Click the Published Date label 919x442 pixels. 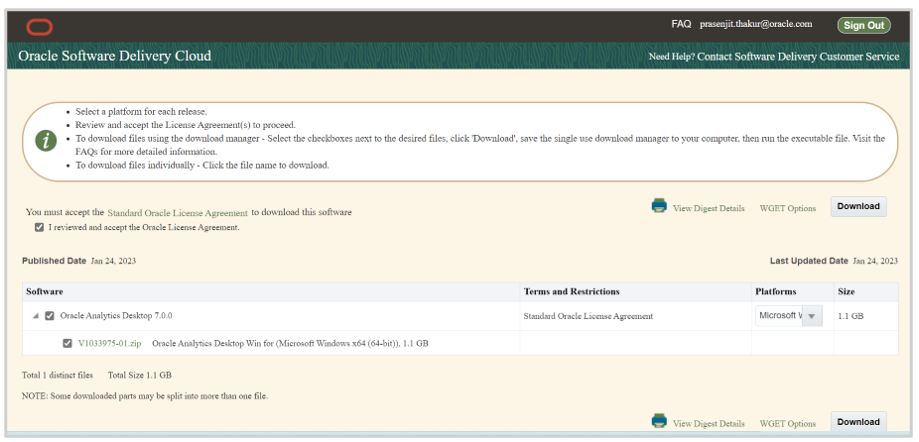pos(54,261)
